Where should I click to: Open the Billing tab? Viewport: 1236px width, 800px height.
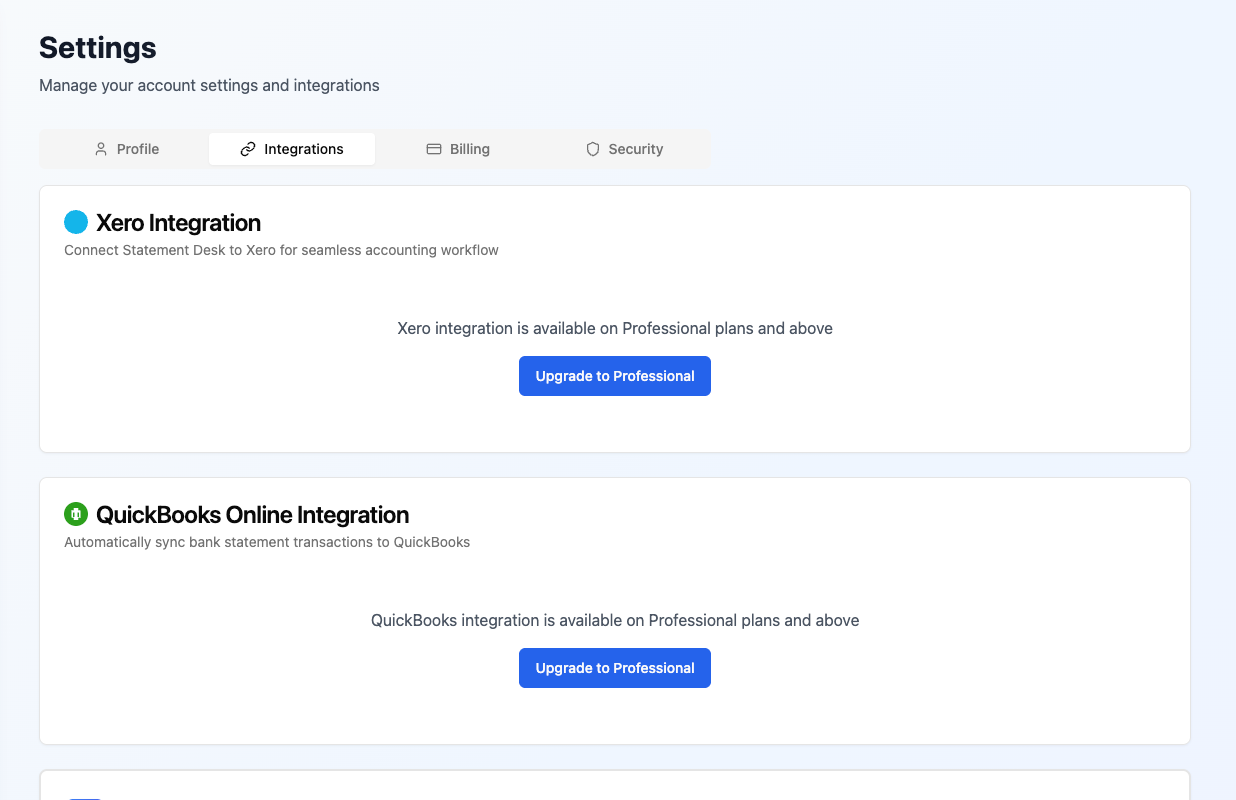pyautogui.click(x=469, y=149)
